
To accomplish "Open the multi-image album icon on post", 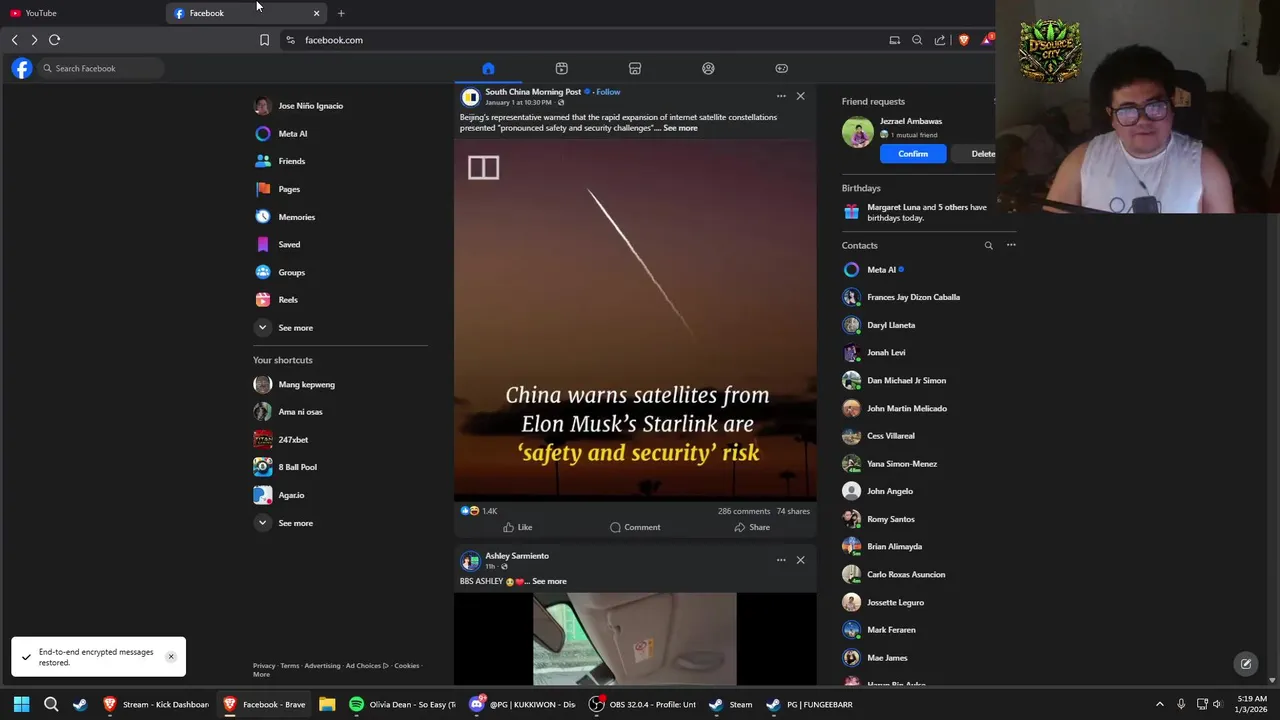I will point(483,168).
